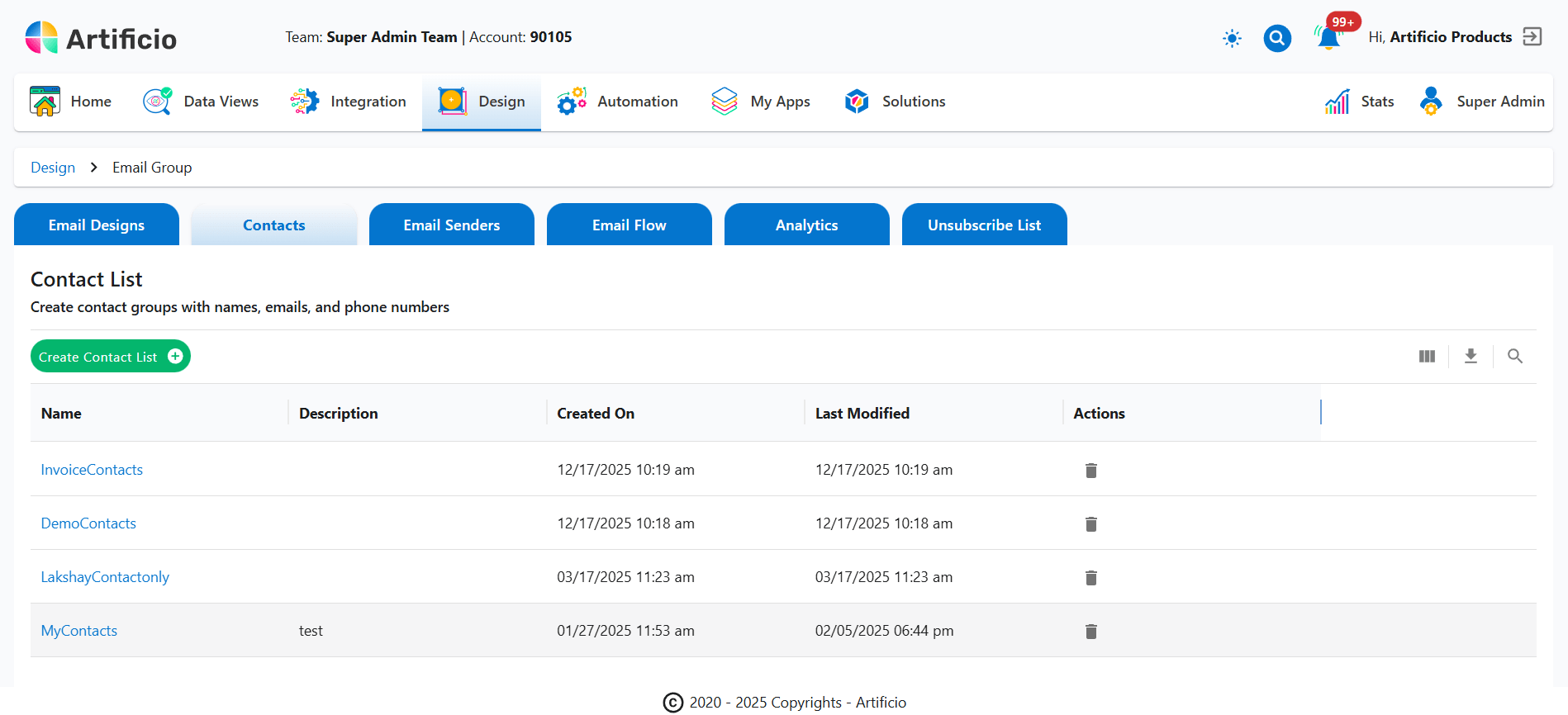The height and width of the screenshot is (715, 1568).
Task: Open the Super Admin menu
Action: point(1482,102)
